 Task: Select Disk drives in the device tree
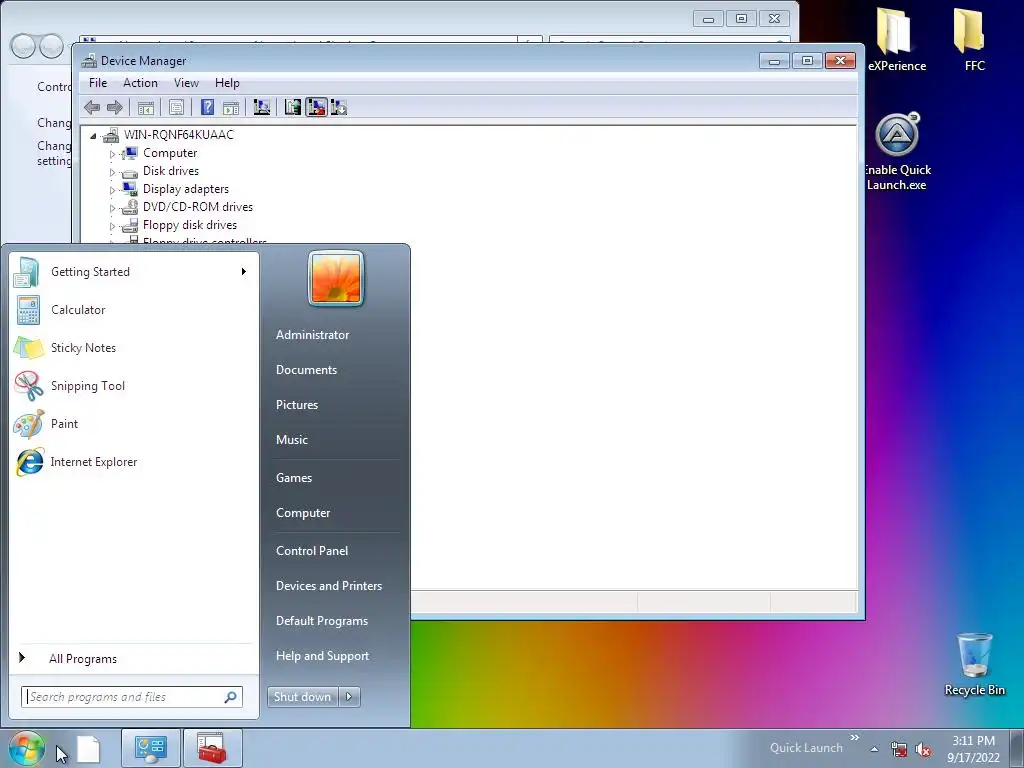(171, 170)
